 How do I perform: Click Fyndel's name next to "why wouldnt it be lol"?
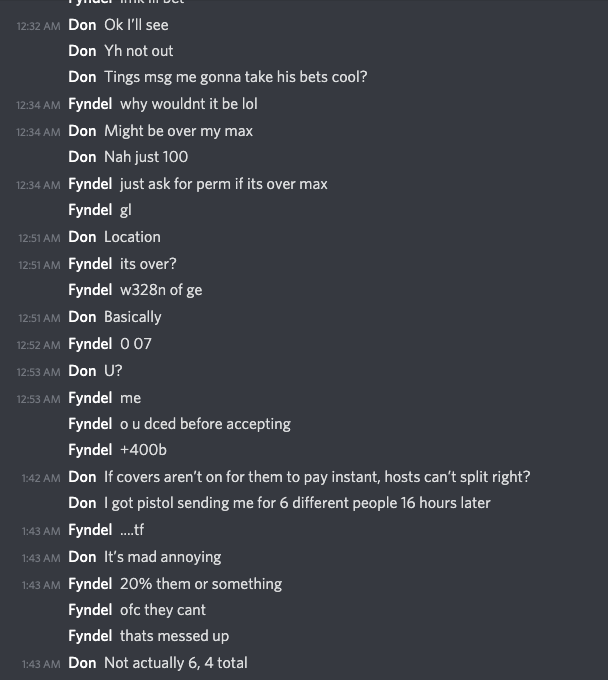[x=90, y=104]
